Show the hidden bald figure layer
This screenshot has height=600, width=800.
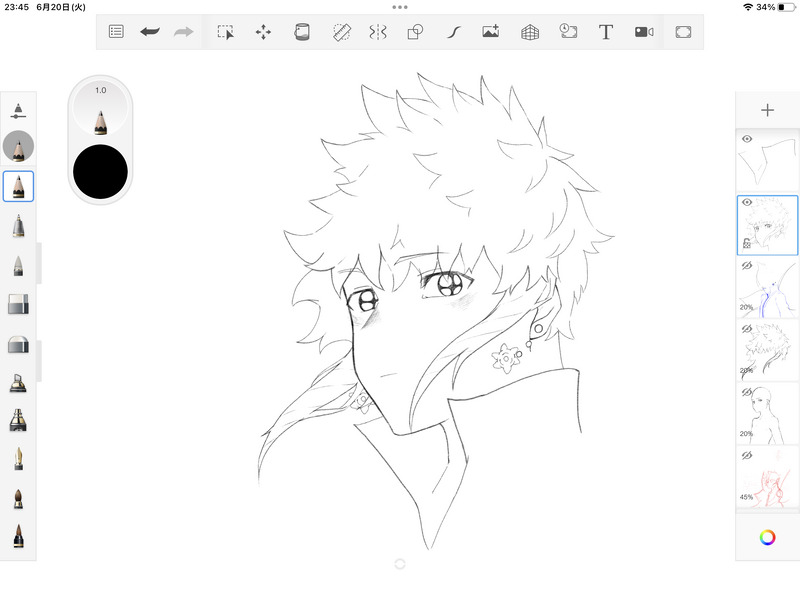click(747, 392)
